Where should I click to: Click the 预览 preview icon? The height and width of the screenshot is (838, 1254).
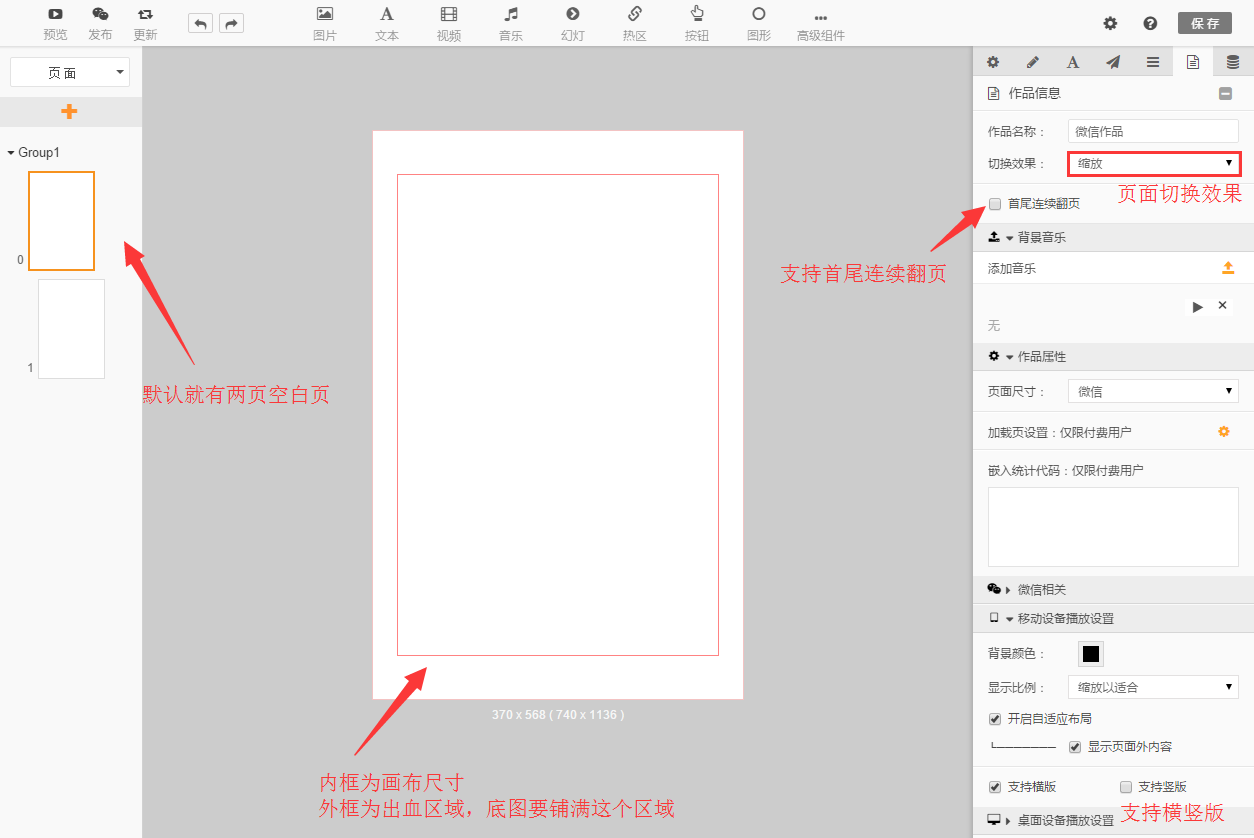click(55, 15)
